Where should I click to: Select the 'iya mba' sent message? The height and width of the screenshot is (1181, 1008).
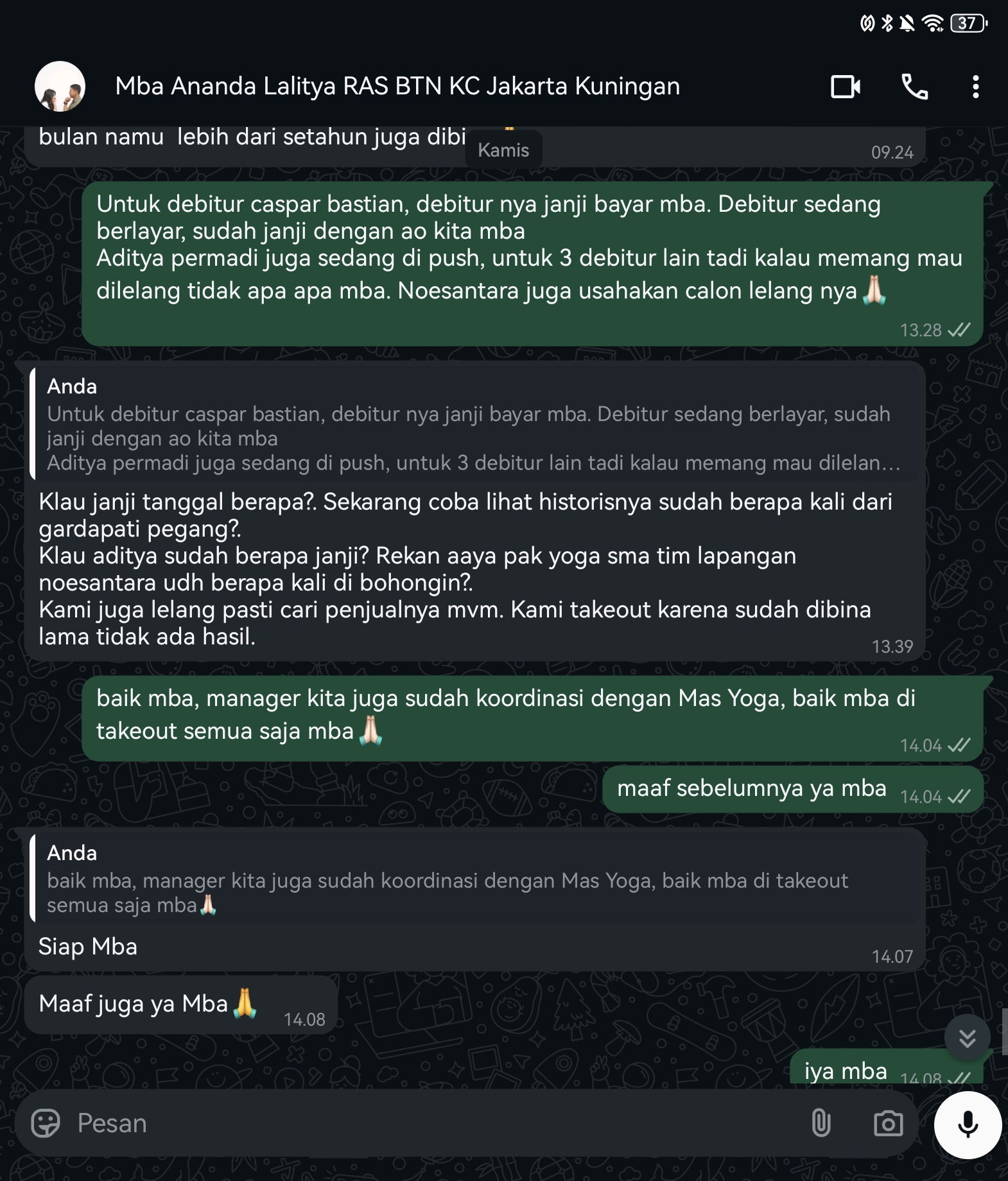tap(887, 1068)
